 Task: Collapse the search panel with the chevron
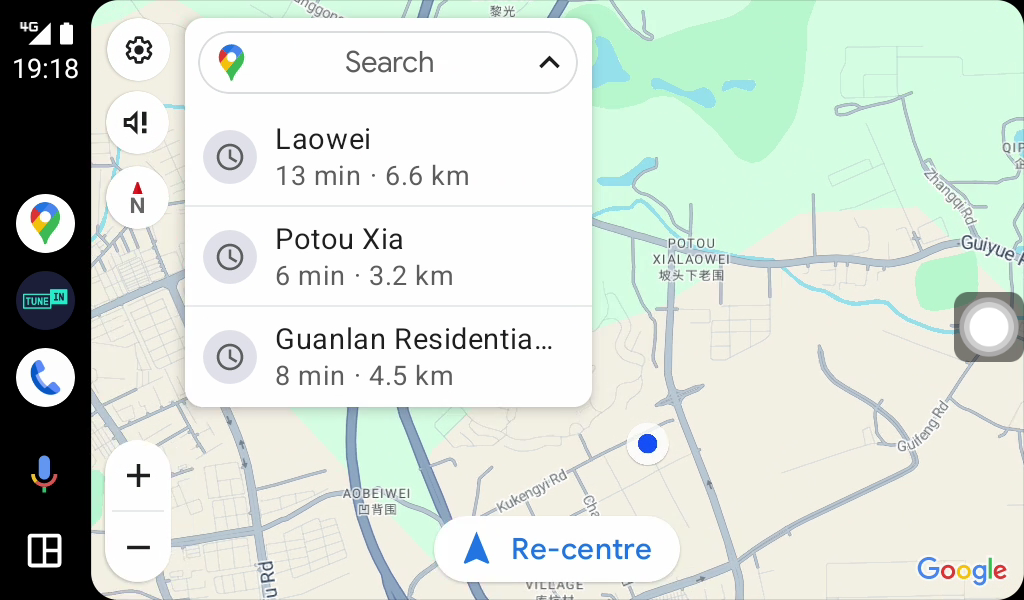click(549, 63)
